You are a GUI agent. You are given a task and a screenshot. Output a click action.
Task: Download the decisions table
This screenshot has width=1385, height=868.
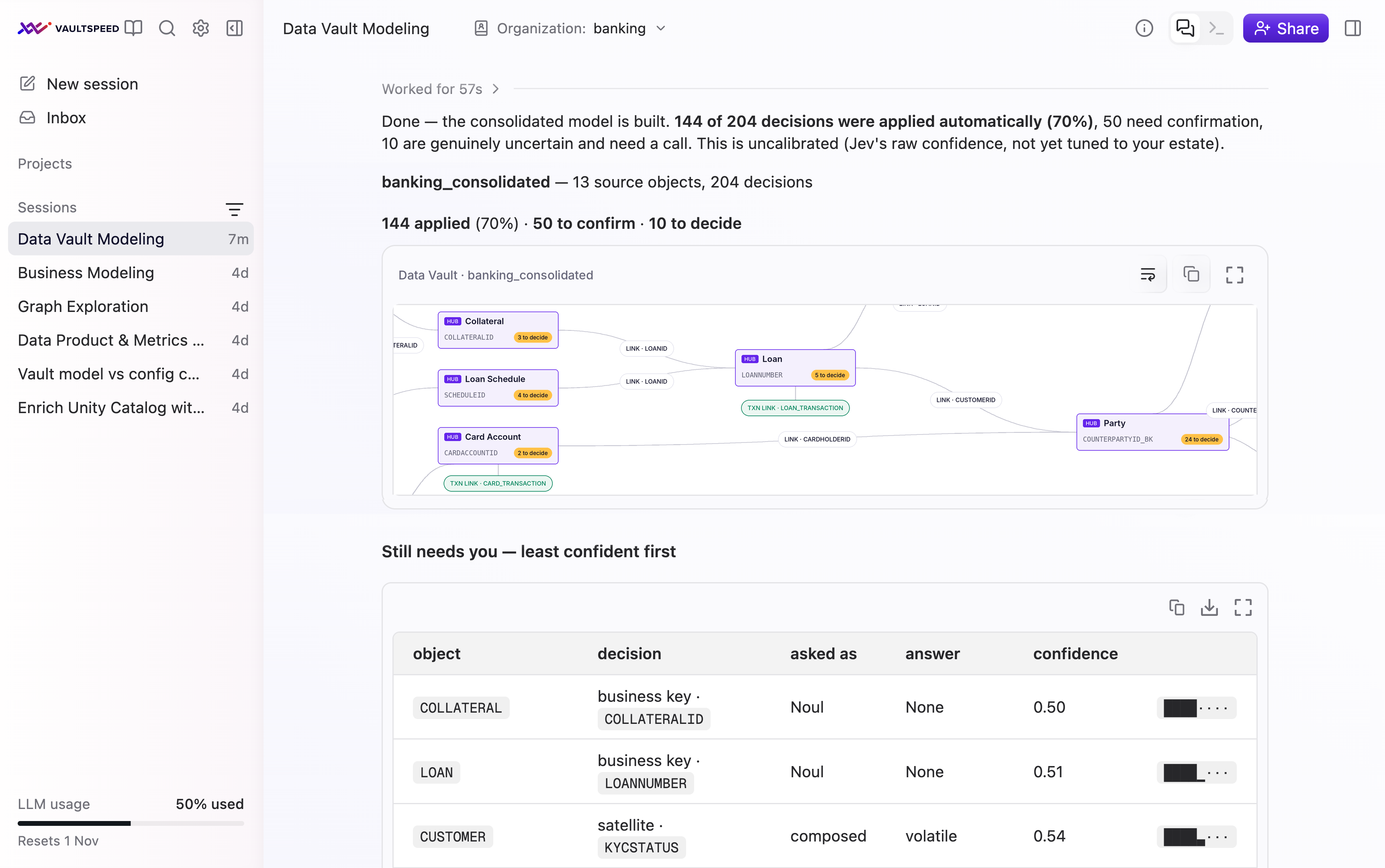click(1209, 607)
